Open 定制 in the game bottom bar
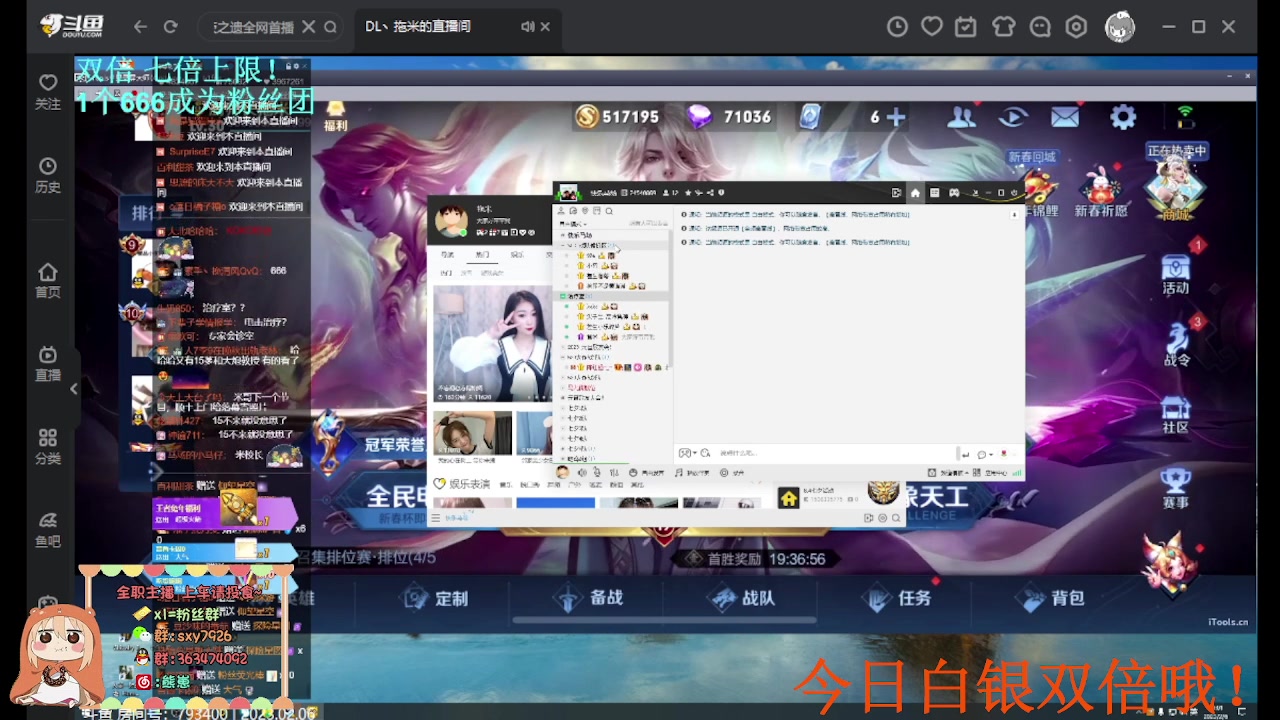The height and width of the screenshot is (720, 1280). (436, 598)
